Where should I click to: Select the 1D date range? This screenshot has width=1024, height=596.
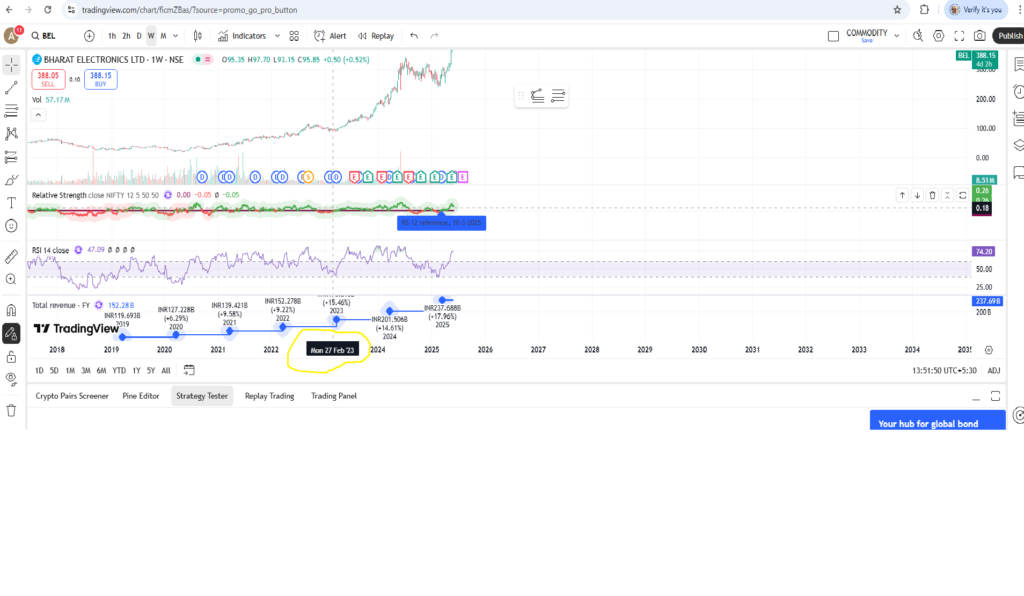point(39,370)
